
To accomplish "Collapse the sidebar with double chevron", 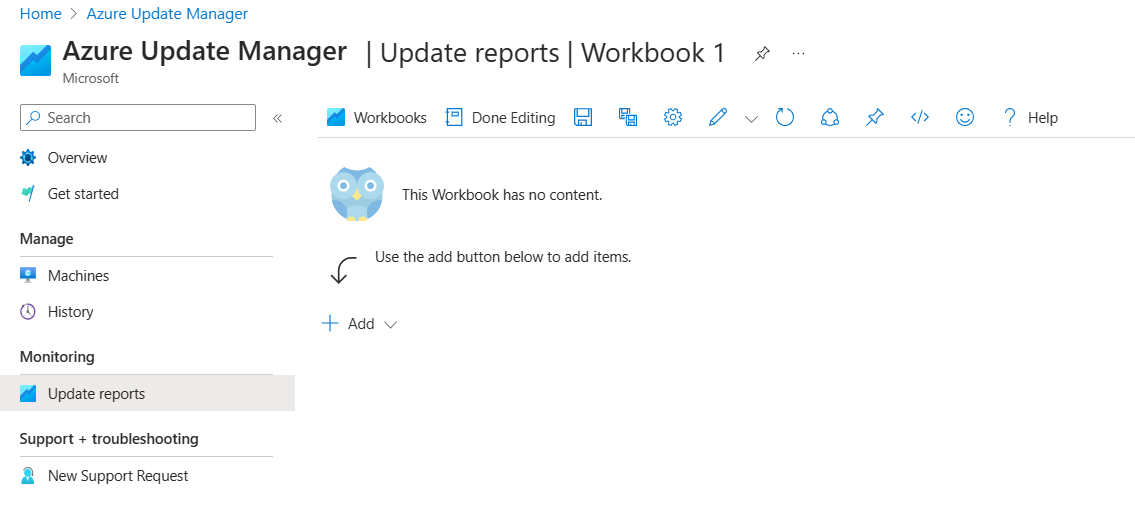I will click(x=277, y=118).
